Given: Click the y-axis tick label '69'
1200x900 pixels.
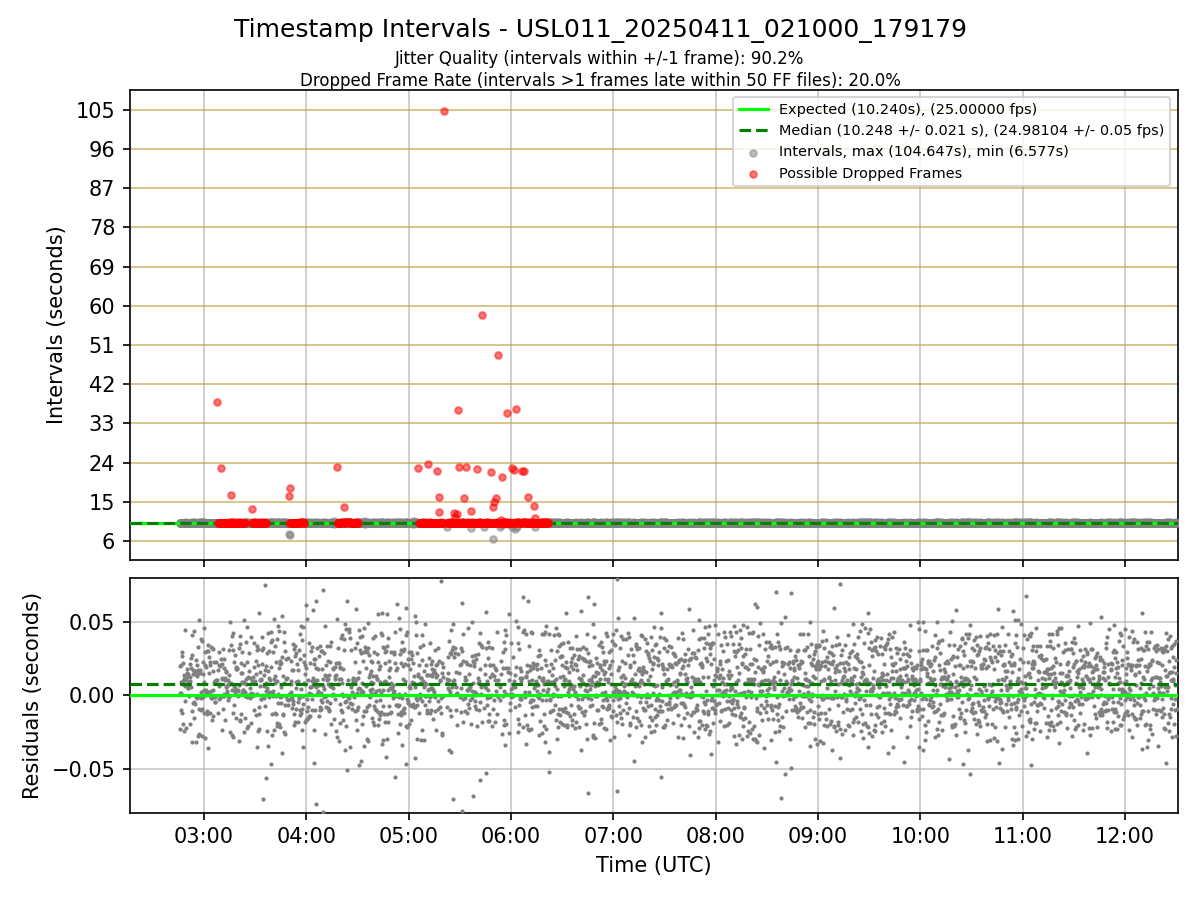Looking at the screenshot, I should pyautogui.click(x=103, y=267).
